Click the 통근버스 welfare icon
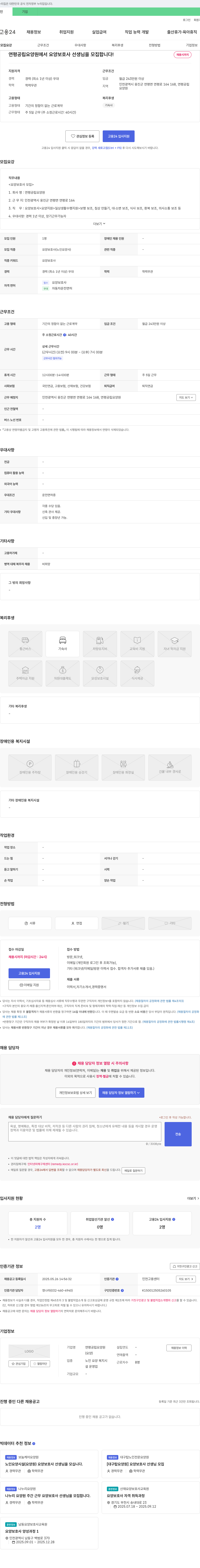The height and width of the screenshot is (1568, 200). point(25,644)
